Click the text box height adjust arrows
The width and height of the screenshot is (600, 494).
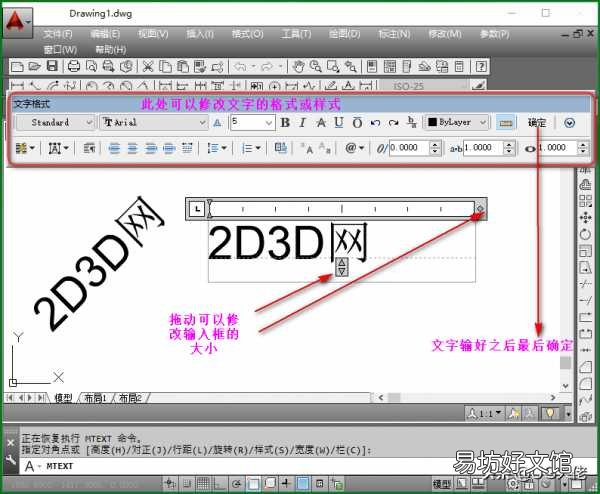pos(342,267)
